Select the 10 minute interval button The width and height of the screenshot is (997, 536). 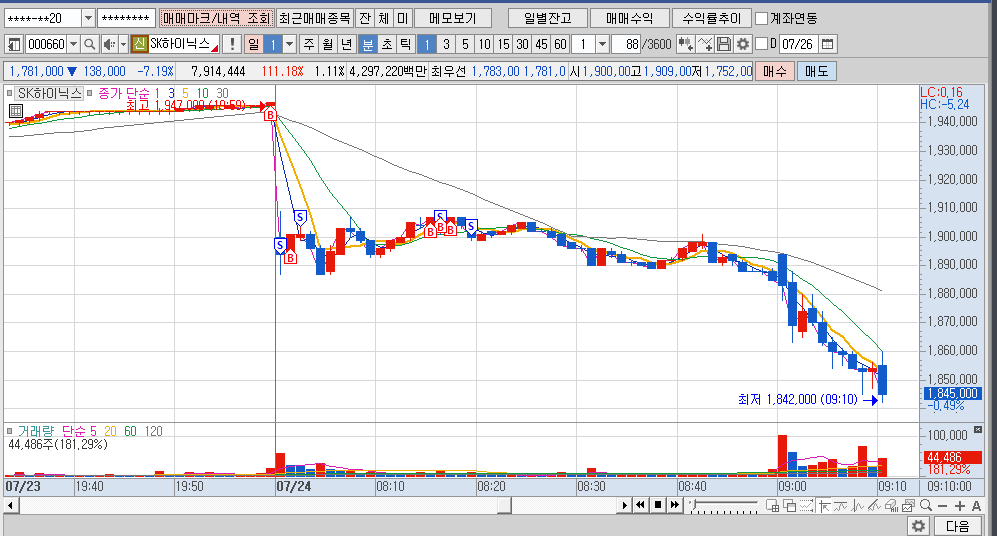coord(484,44)
